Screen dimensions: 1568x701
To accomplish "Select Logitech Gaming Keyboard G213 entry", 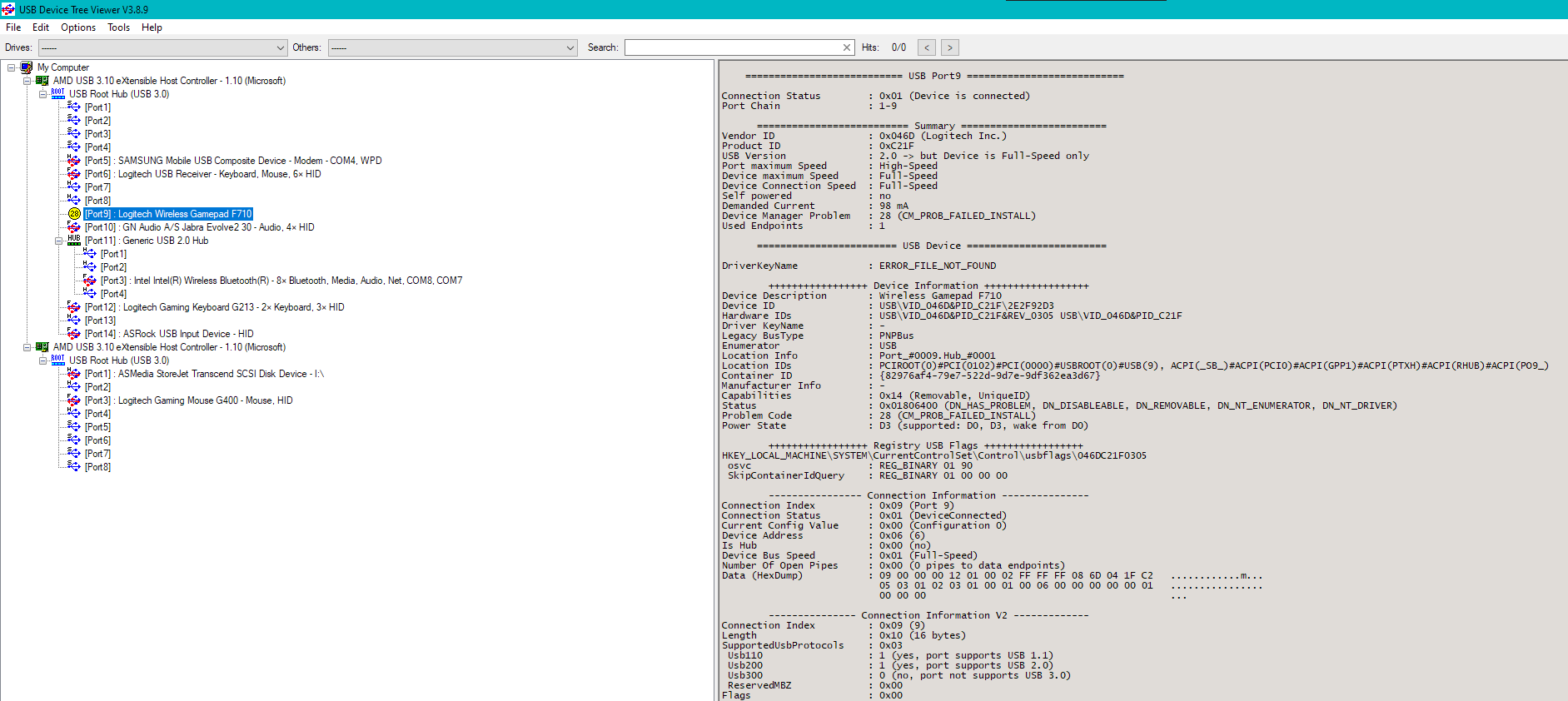I will pyautogui.click(x=214, y=307).
